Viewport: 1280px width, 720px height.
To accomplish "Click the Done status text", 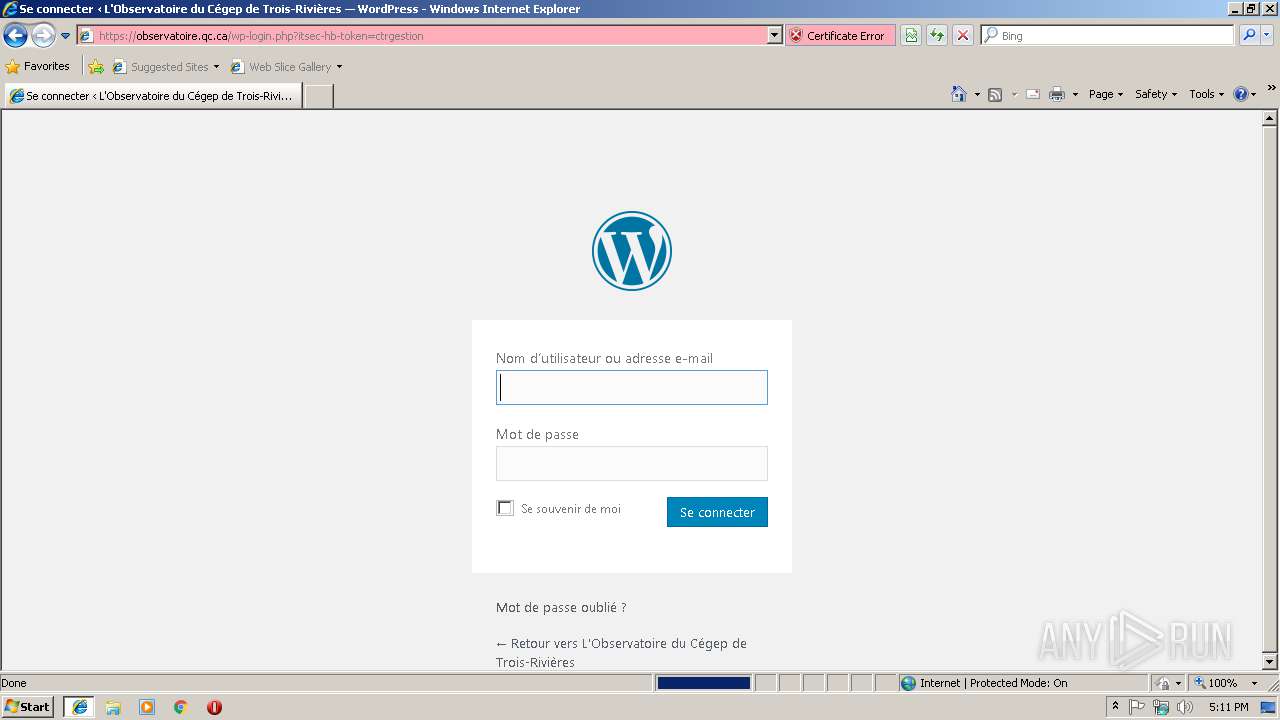I will [14, 683].
